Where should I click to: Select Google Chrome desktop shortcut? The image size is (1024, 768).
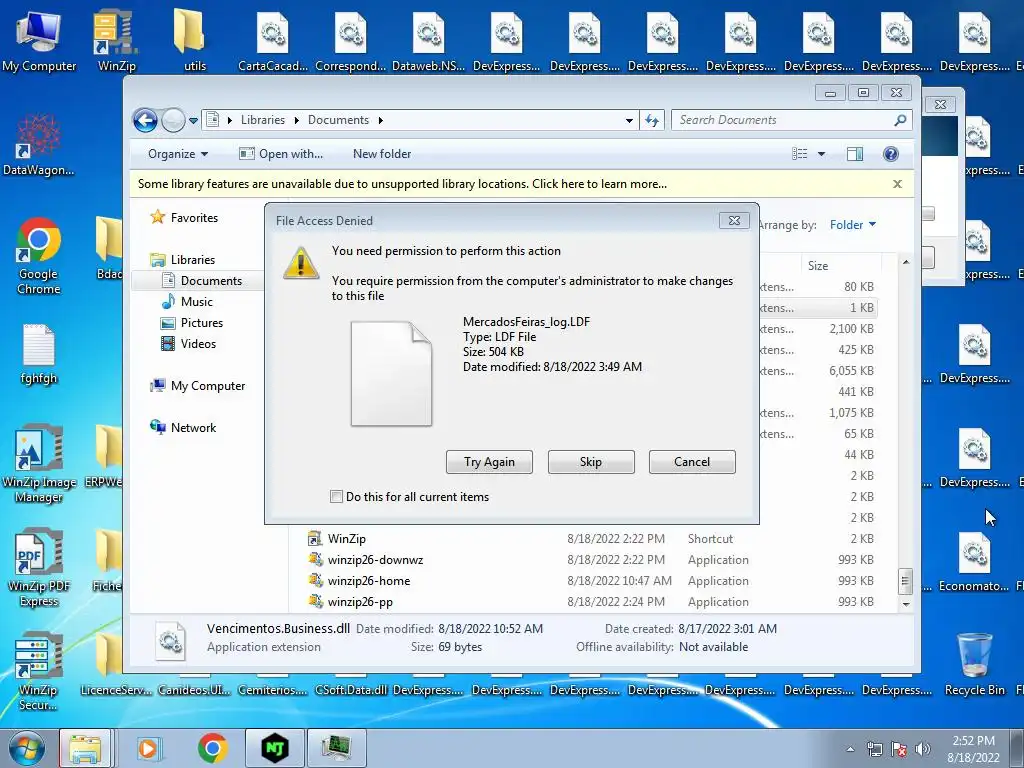(x=39, y=256)
